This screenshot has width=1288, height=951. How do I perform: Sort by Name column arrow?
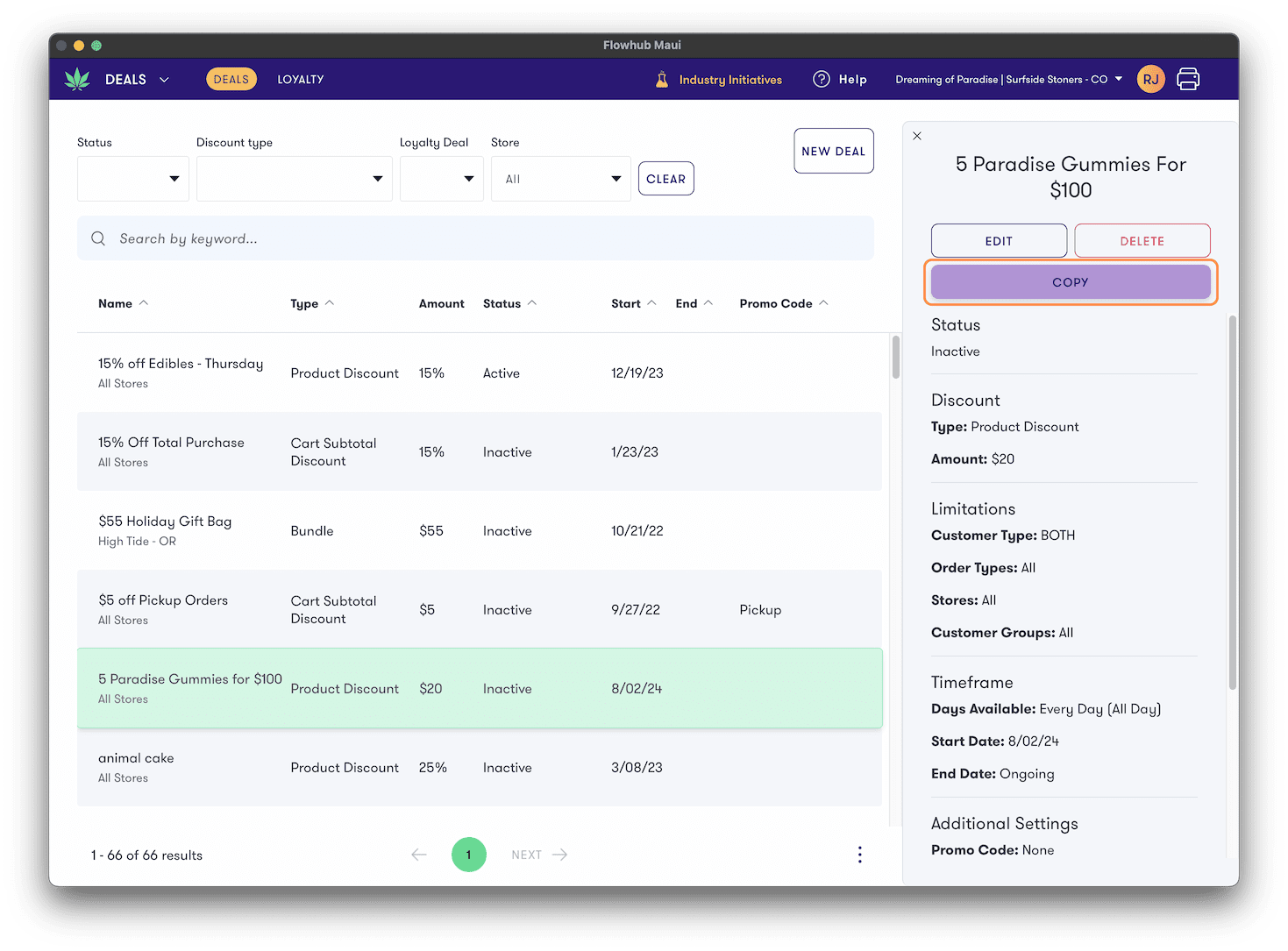point(144,303)
